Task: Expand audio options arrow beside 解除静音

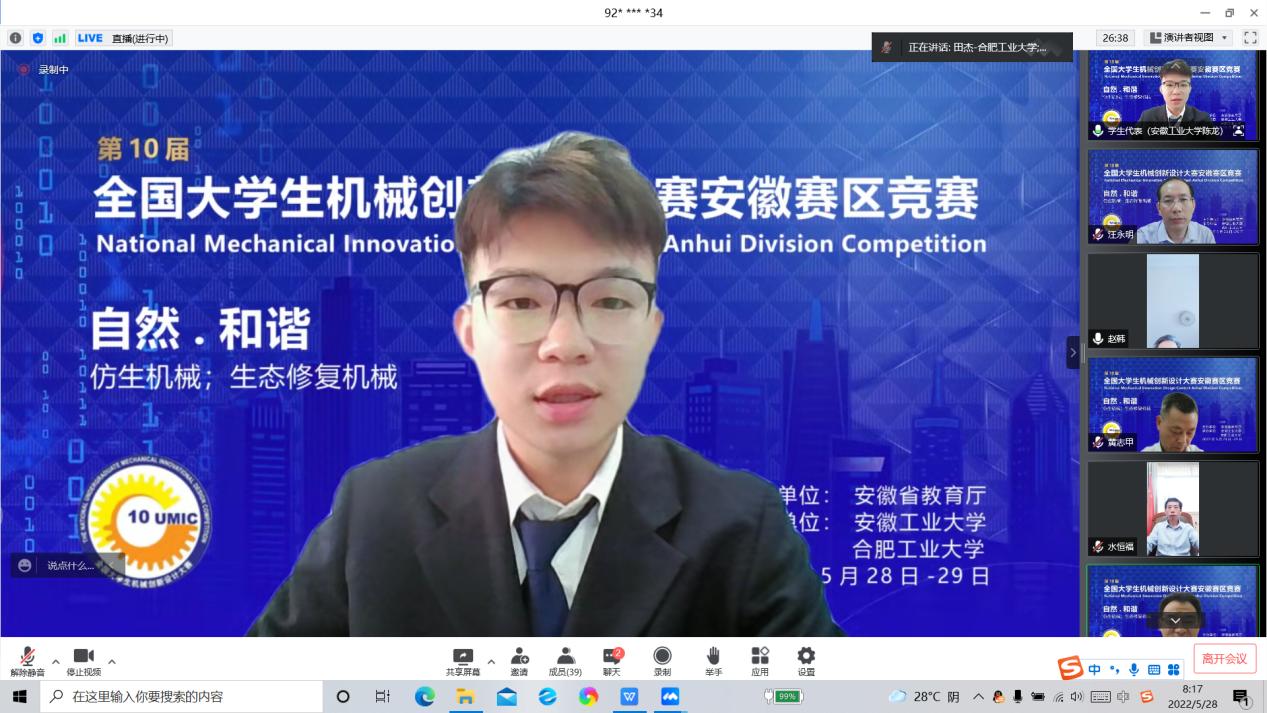Action: tap(56, 661)
